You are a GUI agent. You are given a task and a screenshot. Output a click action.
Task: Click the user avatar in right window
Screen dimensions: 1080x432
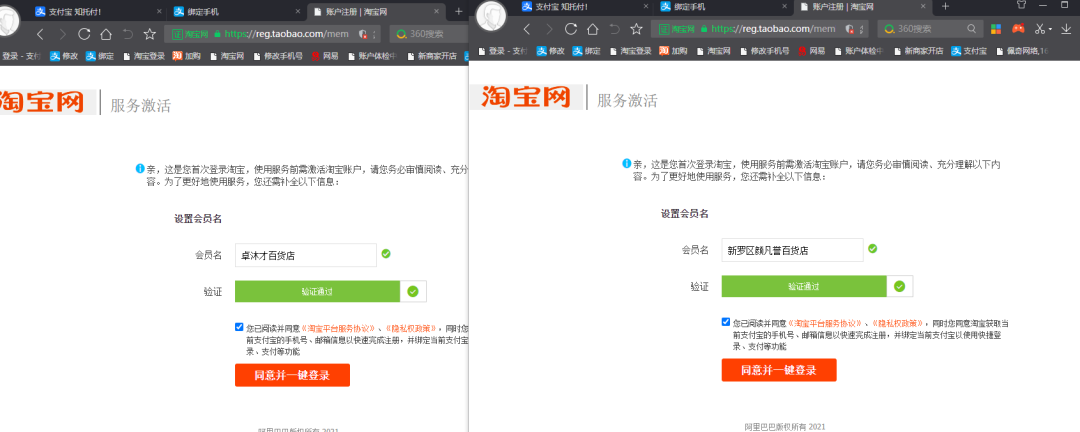[492, 17]
